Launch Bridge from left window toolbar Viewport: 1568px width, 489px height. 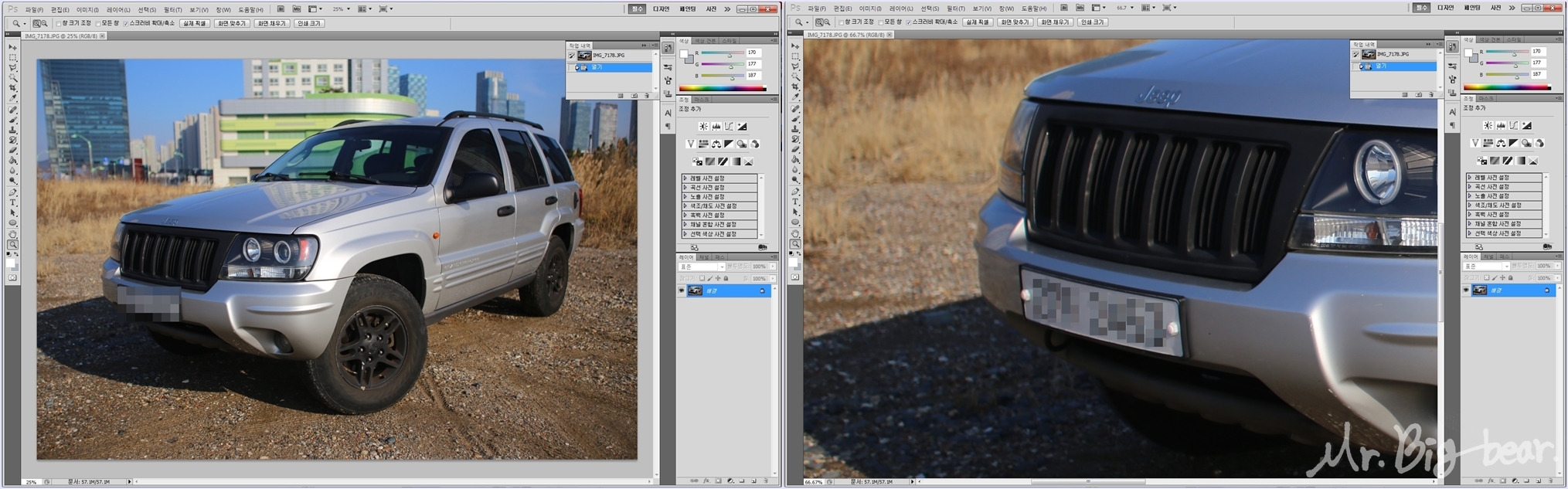[x=281, y=9]
